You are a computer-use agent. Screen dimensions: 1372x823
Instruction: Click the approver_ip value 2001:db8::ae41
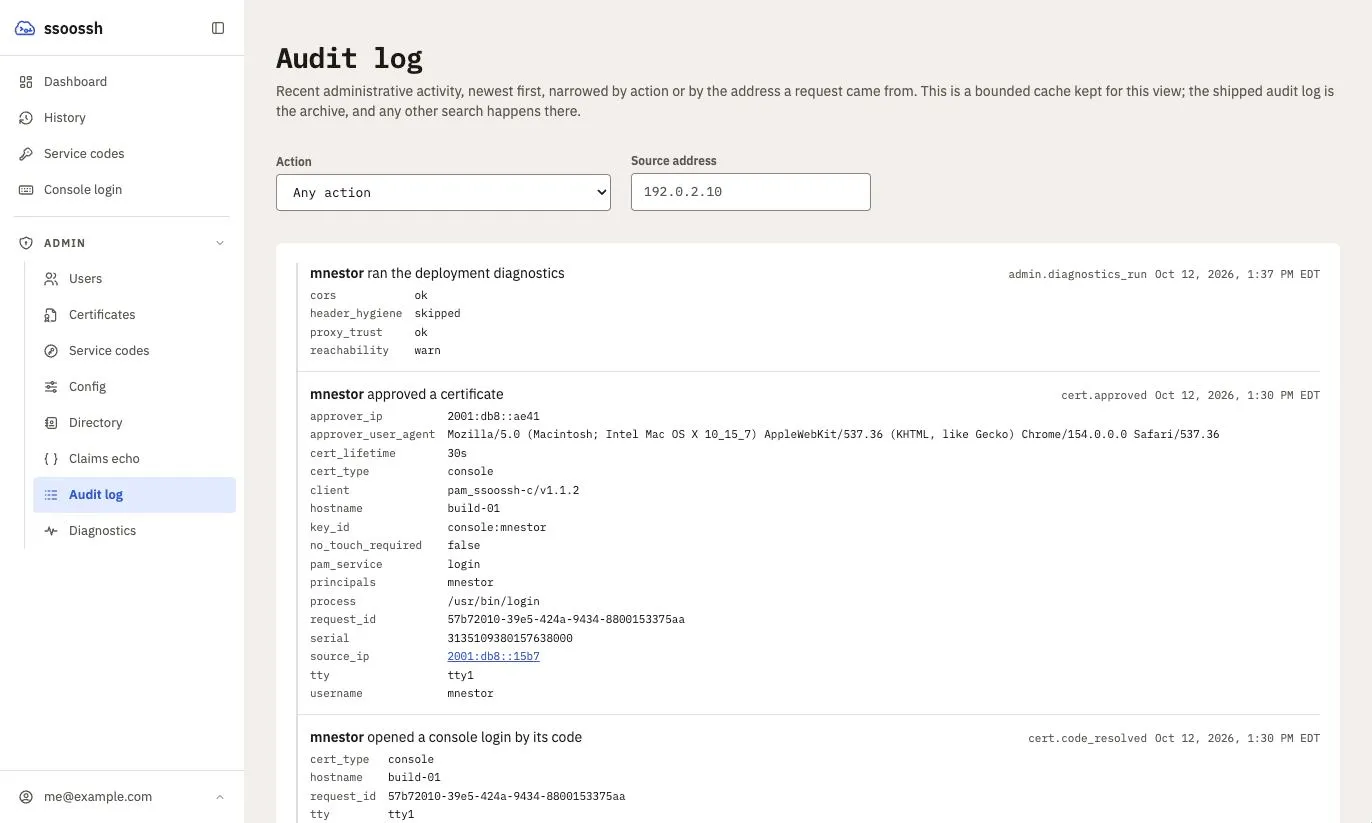pyautogui.click(x=493, y=416)
